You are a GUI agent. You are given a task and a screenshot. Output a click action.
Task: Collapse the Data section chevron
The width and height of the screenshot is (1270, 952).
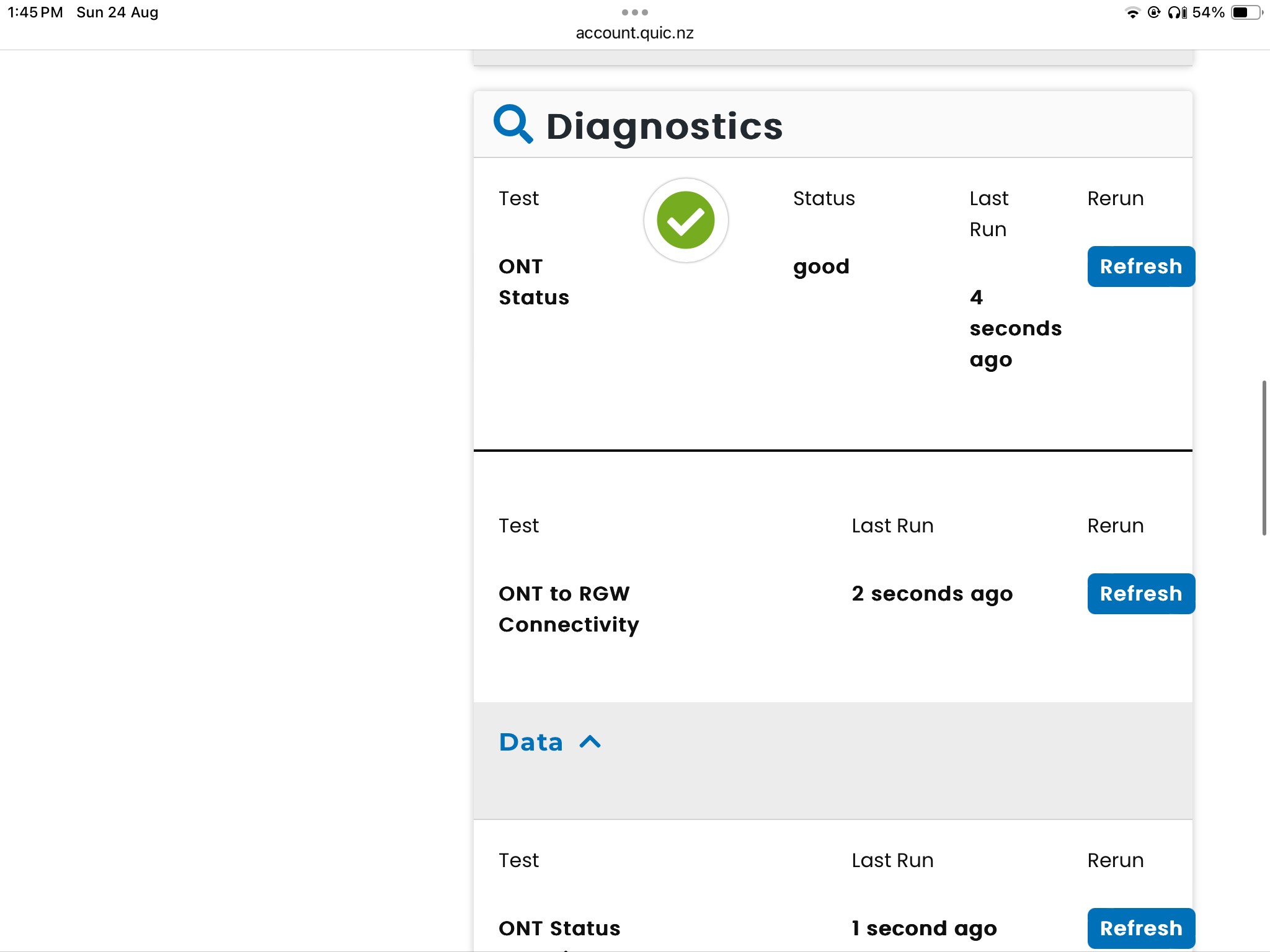click(590, 742)
